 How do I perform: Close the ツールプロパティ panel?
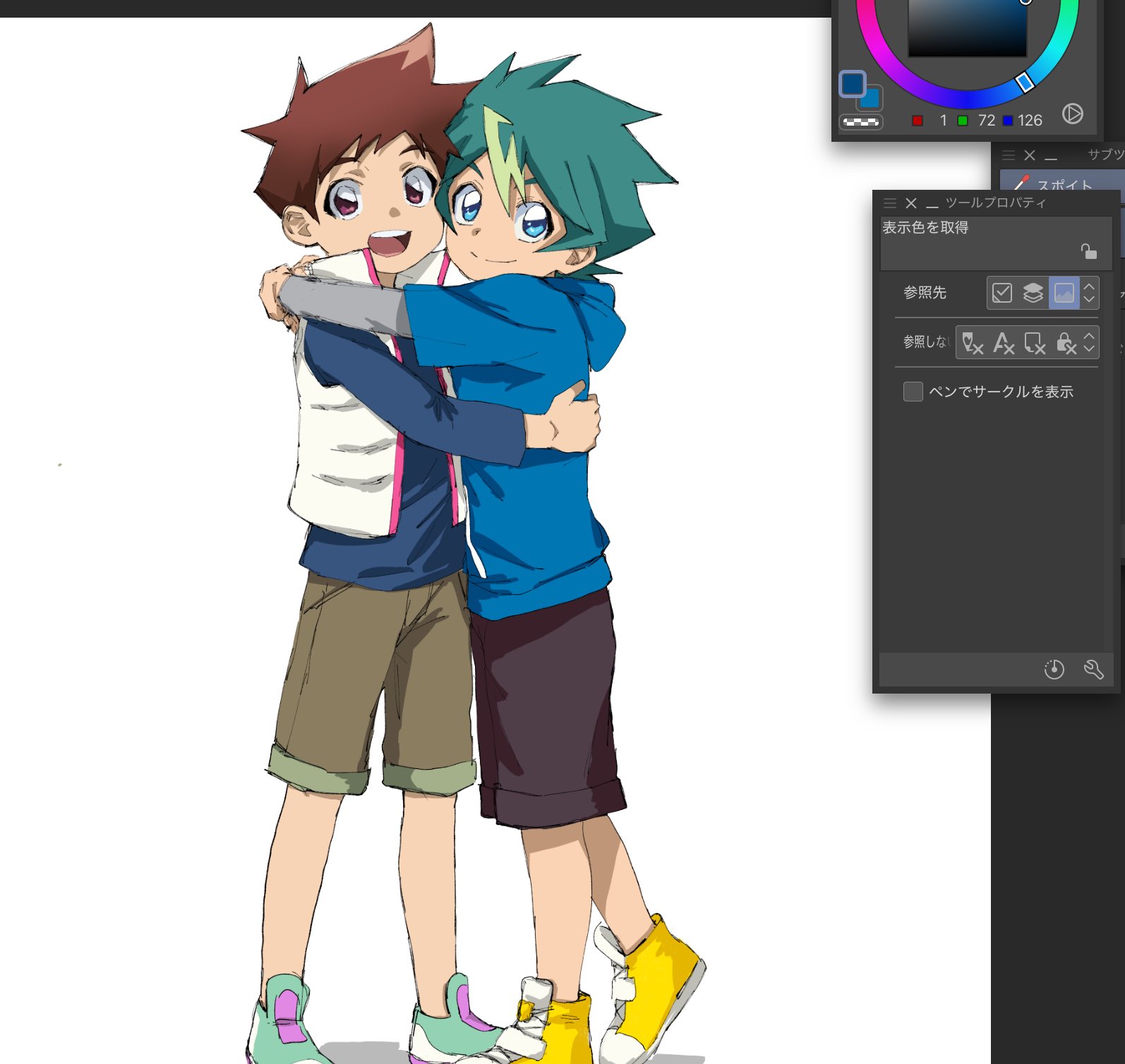point(911,203)
